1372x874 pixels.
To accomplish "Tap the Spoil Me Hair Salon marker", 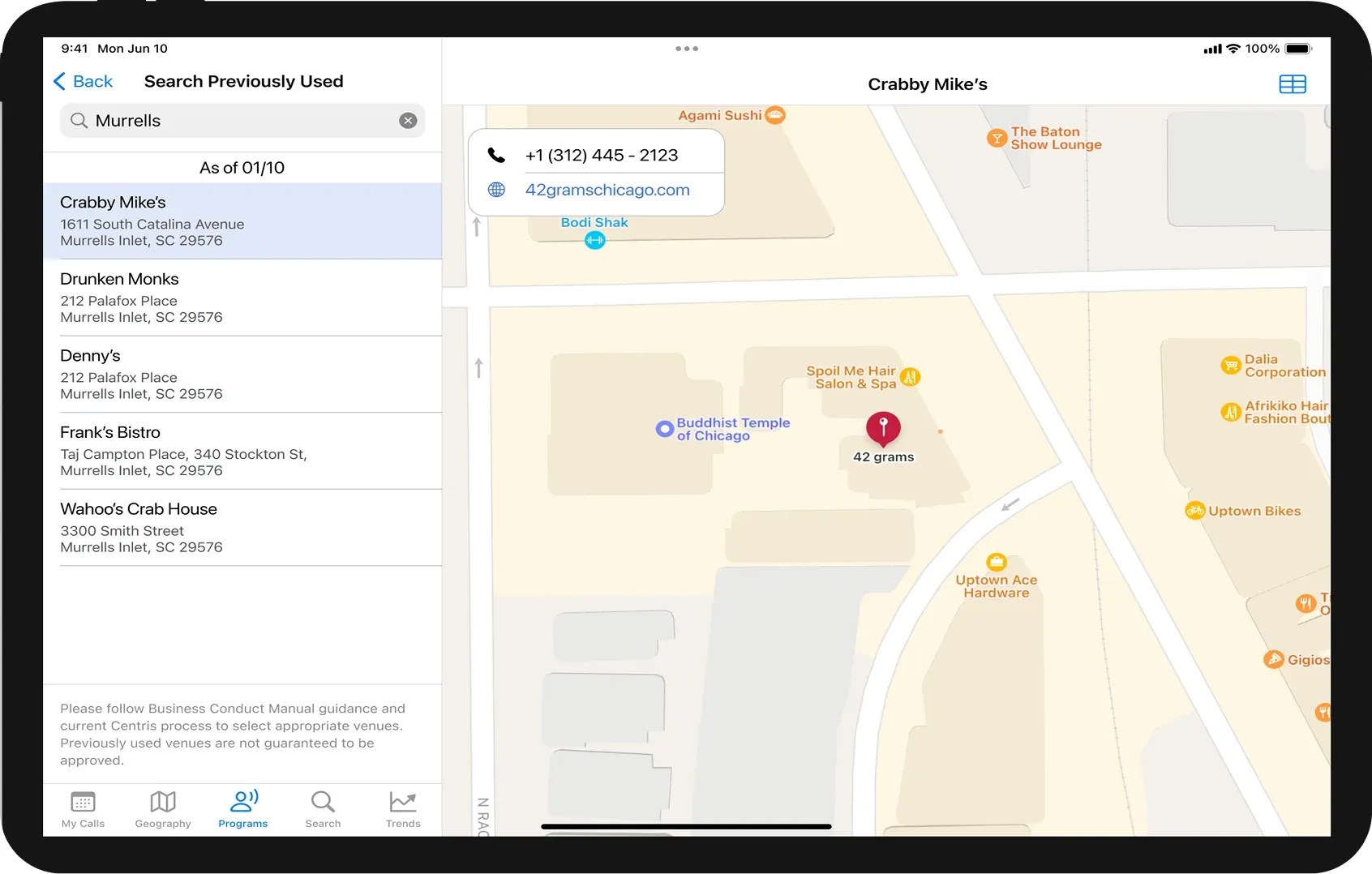I will [x=911, y=377].
